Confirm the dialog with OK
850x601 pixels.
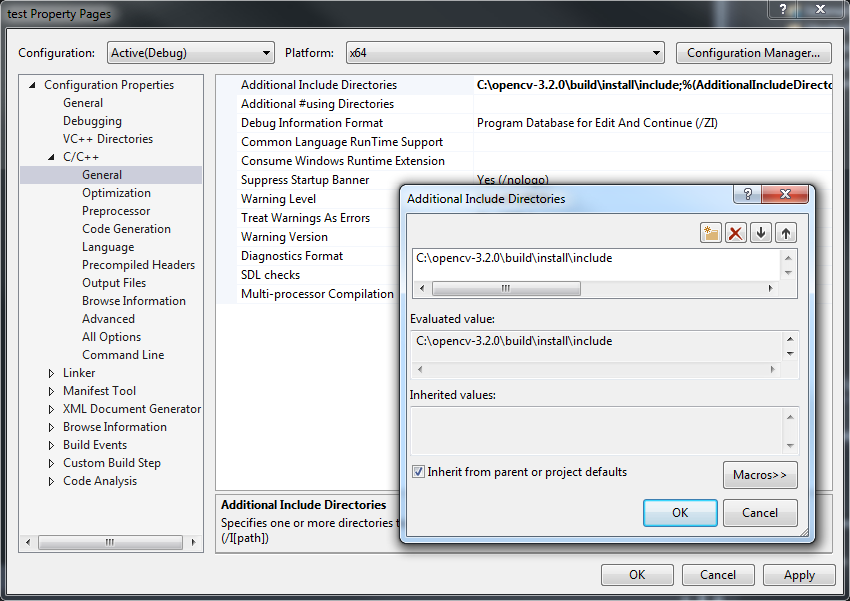click(680, 512)
